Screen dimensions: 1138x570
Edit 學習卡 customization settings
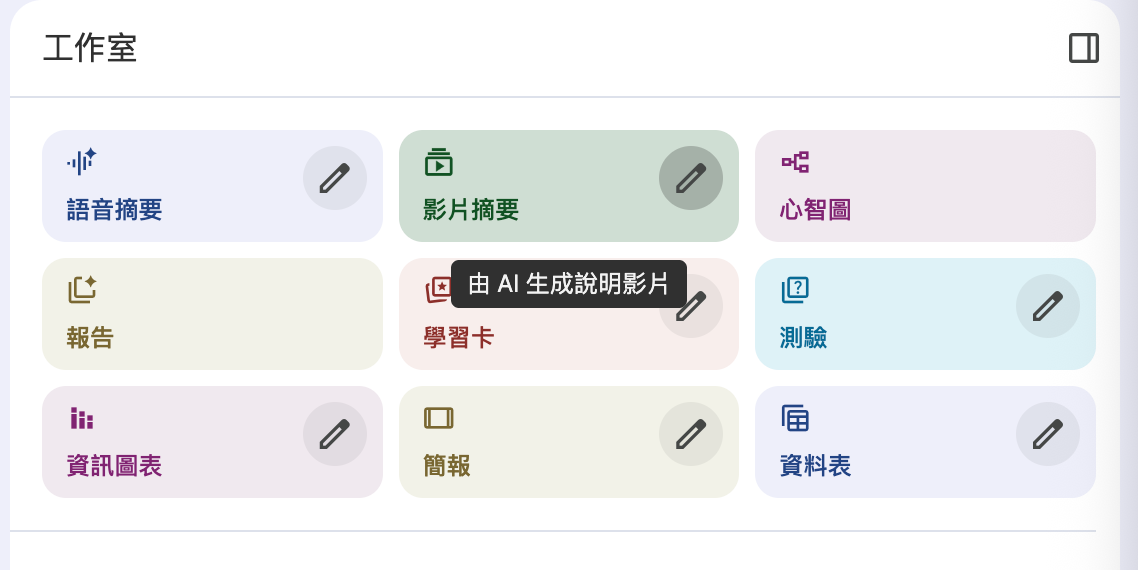pyautogui.click(x=693, y=307)
